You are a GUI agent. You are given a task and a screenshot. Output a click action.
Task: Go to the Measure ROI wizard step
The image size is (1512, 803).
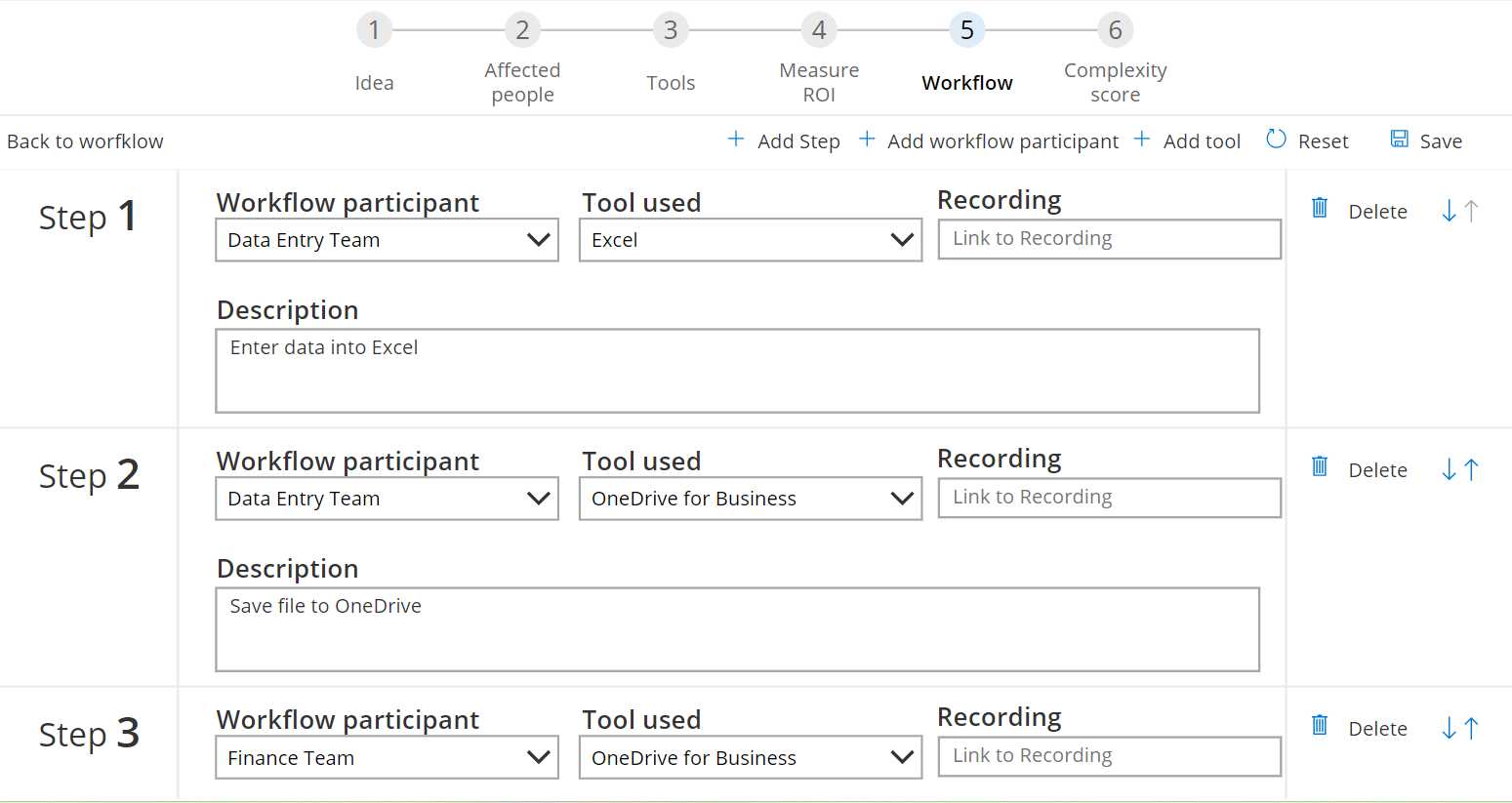(x=819, y=29)
